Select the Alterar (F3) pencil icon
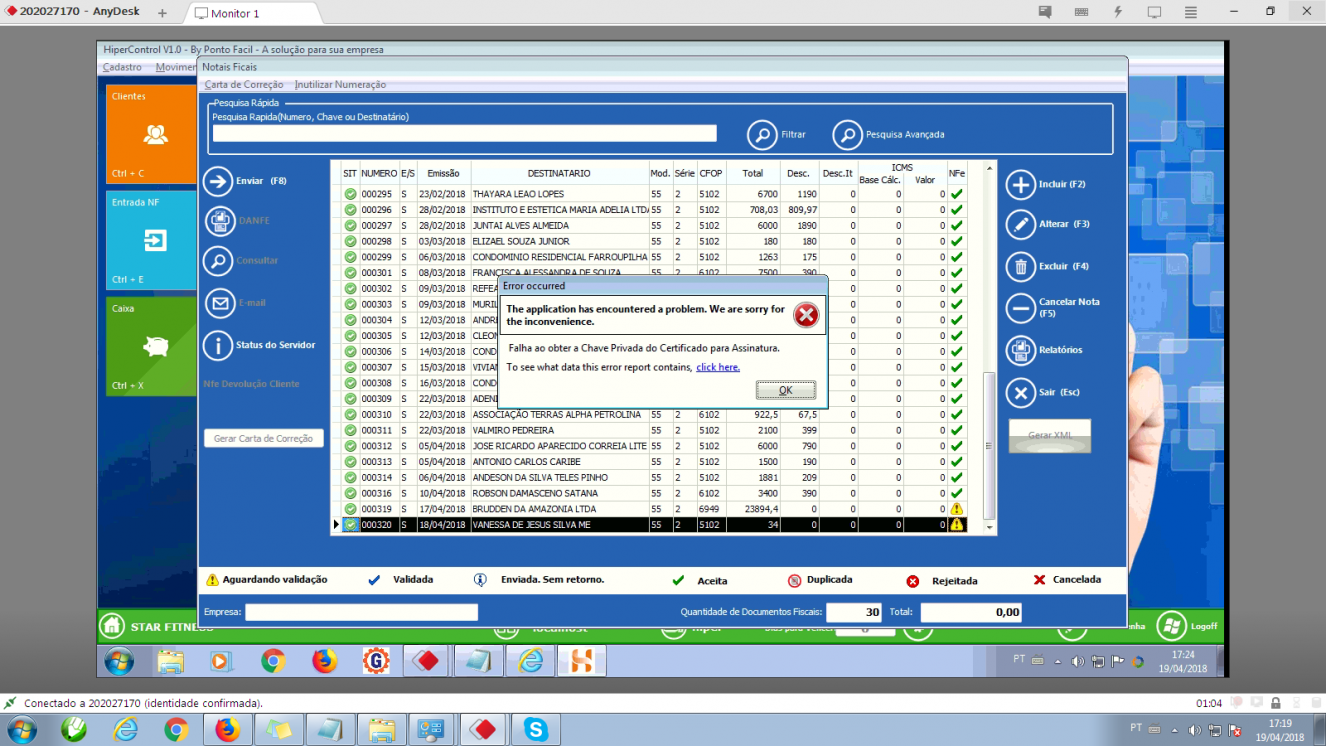The image size is (1326, 746). click(x=1020, y=225)
